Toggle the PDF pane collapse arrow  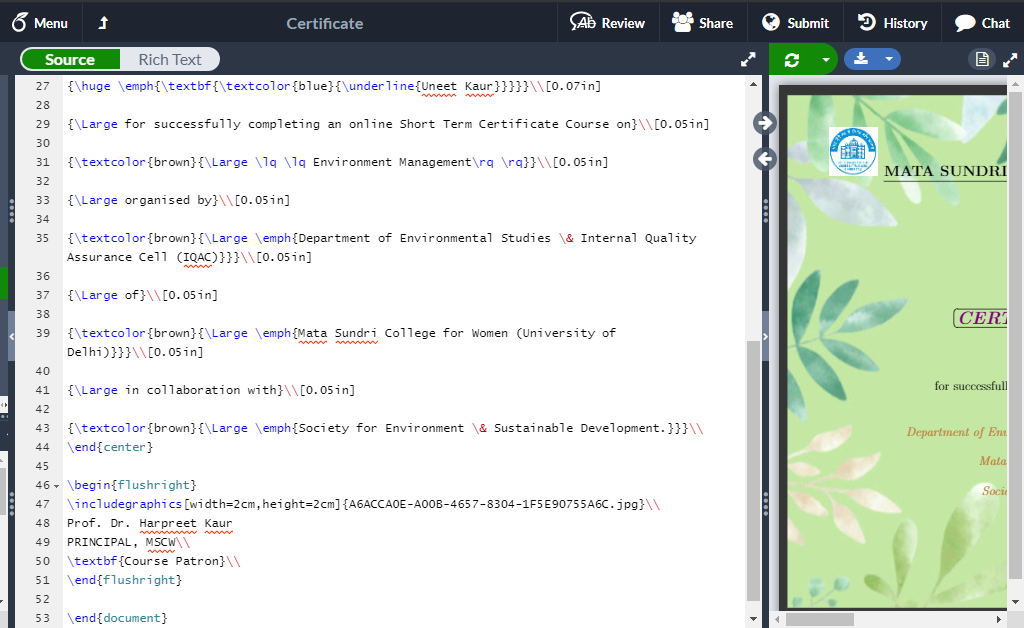(x=765, y=337)
